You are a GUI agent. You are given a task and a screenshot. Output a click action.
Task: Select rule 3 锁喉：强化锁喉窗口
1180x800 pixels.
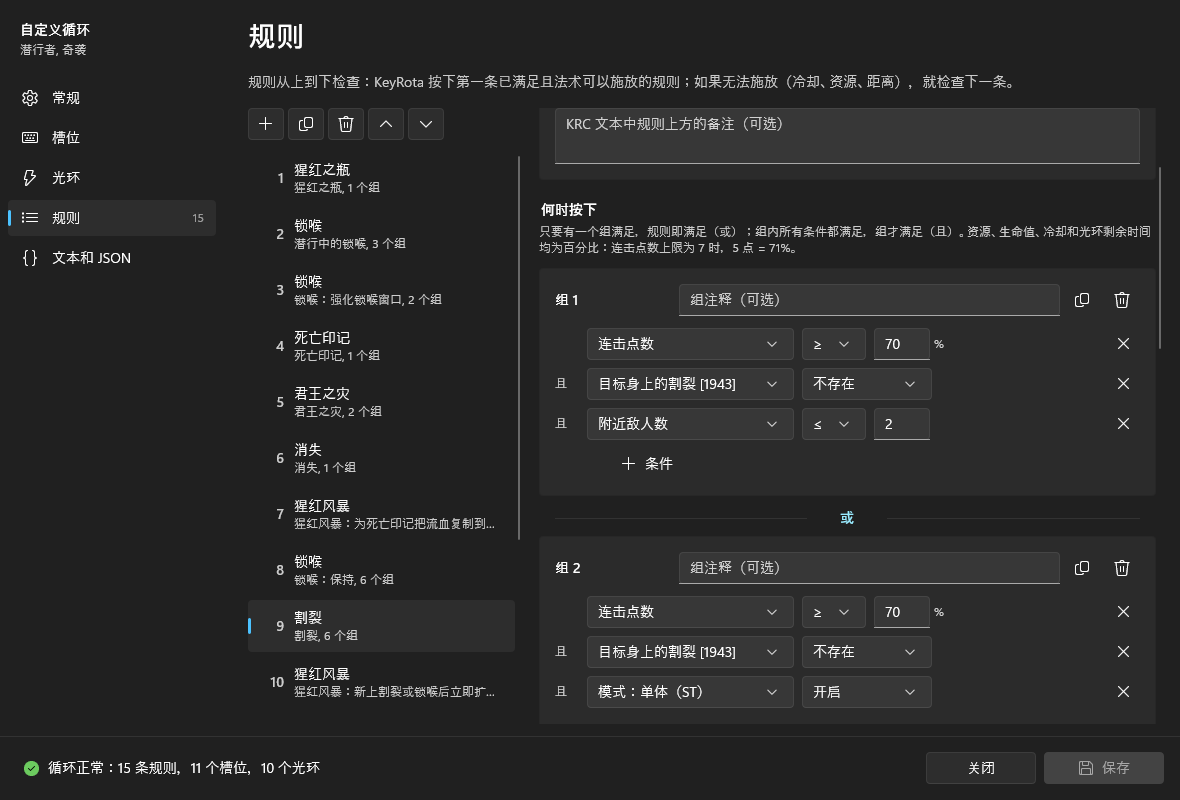pos(382,290)
